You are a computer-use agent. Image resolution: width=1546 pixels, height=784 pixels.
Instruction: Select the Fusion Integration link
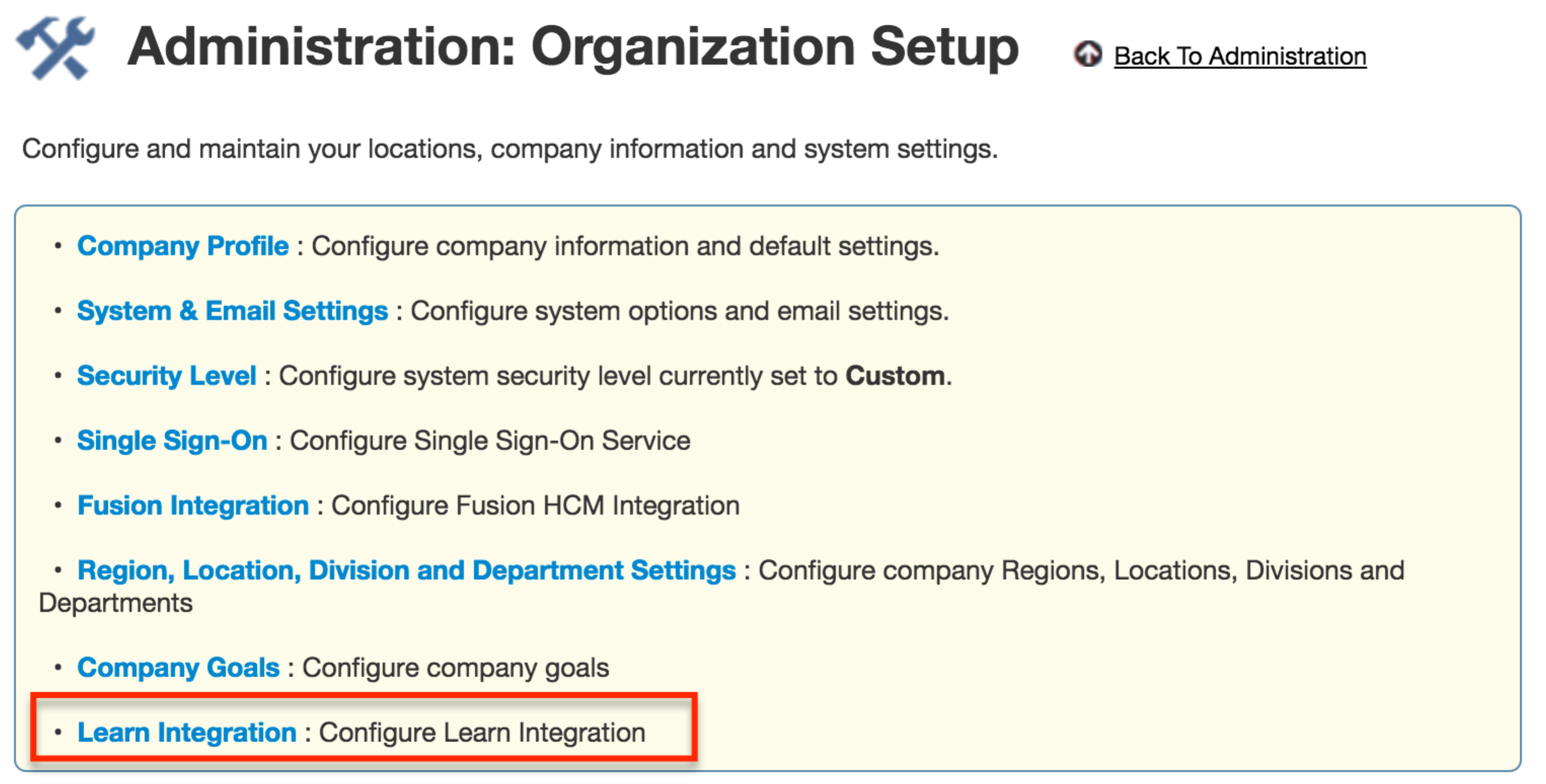pyautogui.click(x=192, y=505)
